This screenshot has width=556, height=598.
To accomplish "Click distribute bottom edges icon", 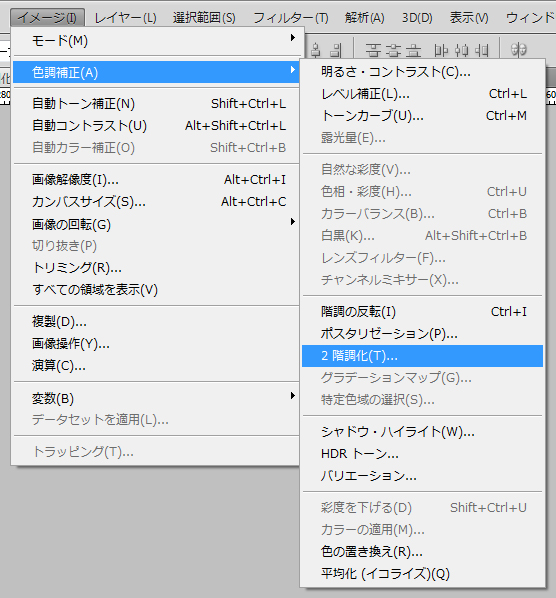I will point(413,50).
